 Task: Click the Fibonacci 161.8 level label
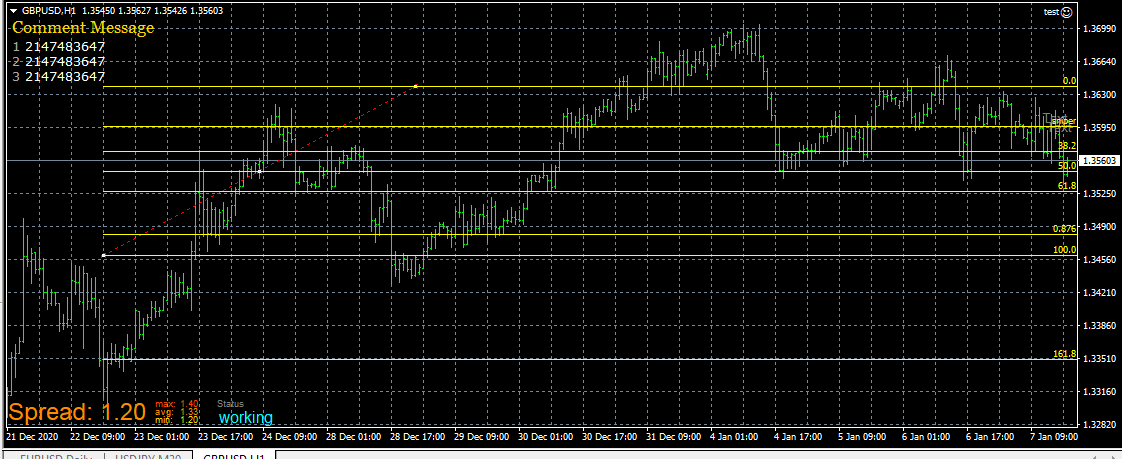point(1065,354)
